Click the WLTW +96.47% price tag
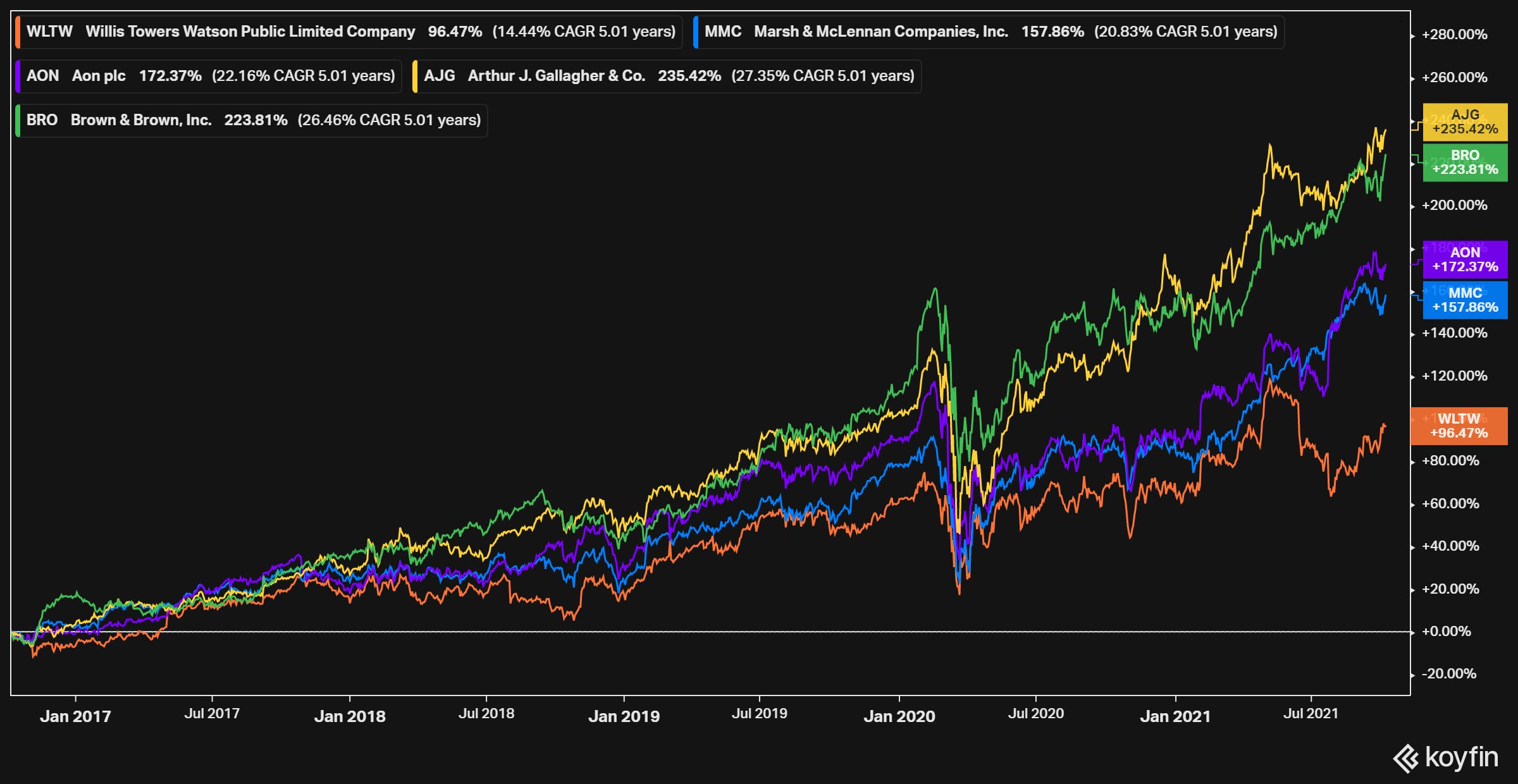This screenshot has height=784, width=1518. (x=1459, y=426)
